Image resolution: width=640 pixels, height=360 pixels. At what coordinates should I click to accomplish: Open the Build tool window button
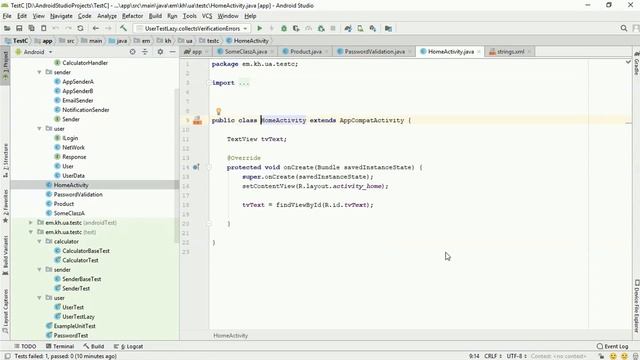click(x=93, y=346)
